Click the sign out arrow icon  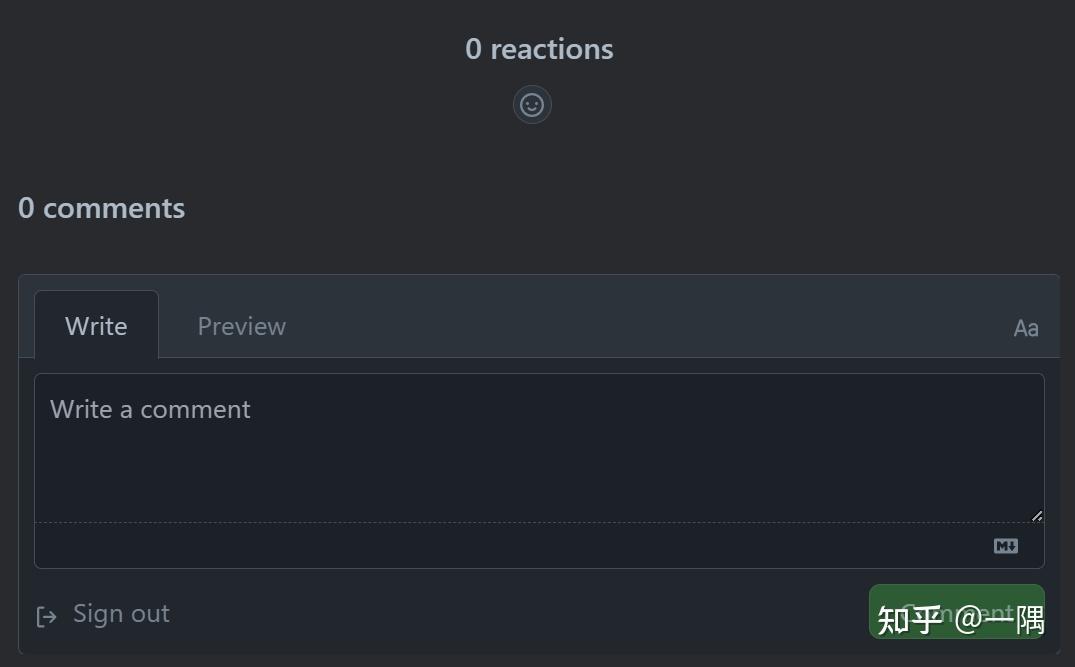pyautogui.click(x=46, y=616)
